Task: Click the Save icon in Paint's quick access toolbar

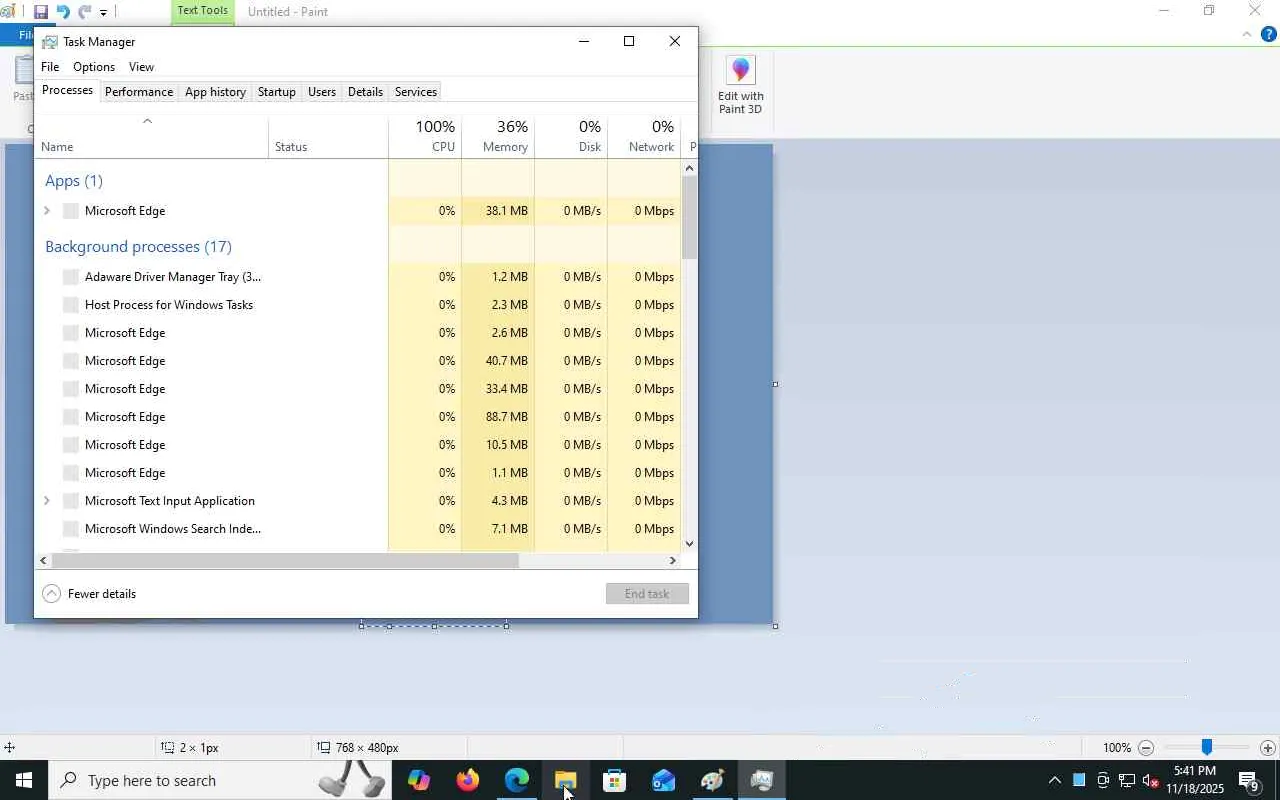Action: point(41,12)
